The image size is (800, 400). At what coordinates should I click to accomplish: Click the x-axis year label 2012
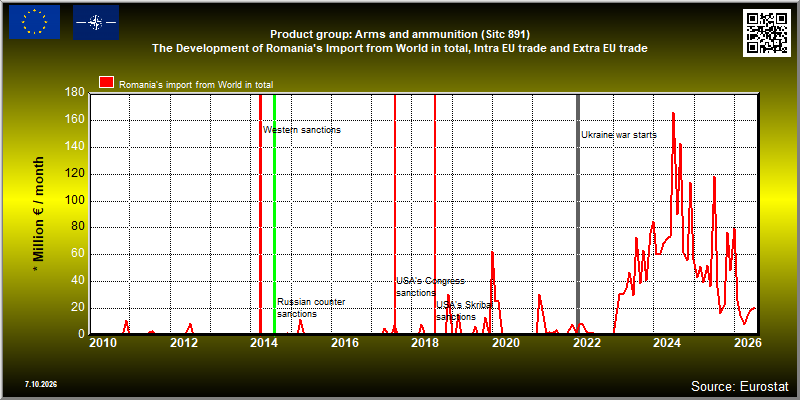(184, 342)
